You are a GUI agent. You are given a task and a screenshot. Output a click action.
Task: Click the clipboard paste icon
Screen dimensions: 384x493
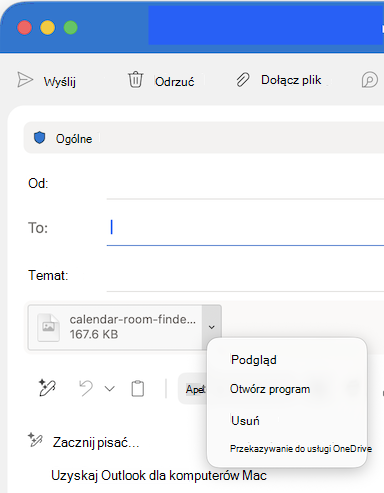point(138,388)
